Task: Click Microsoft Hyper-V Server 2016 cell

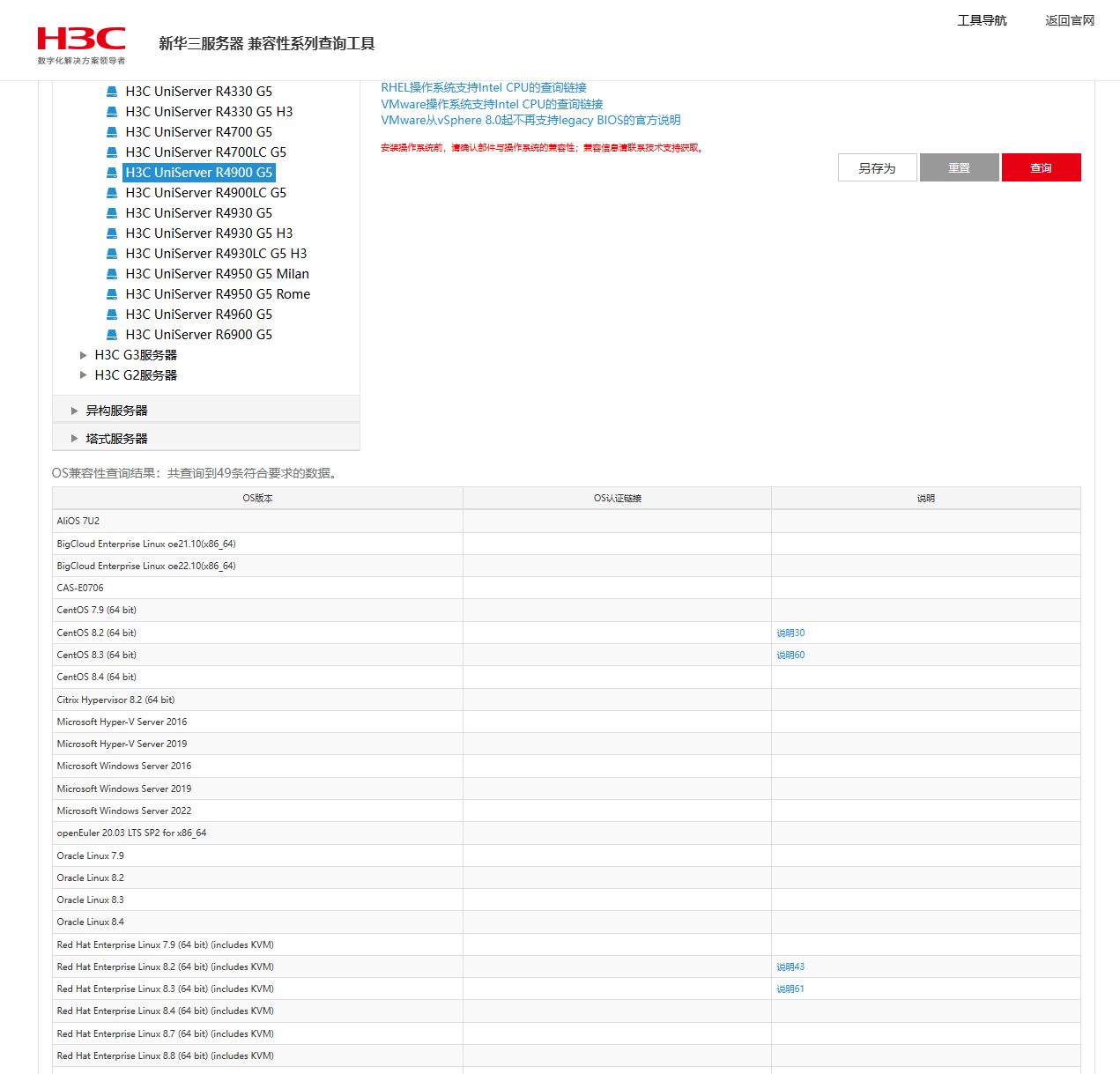Action: (257, 722)
